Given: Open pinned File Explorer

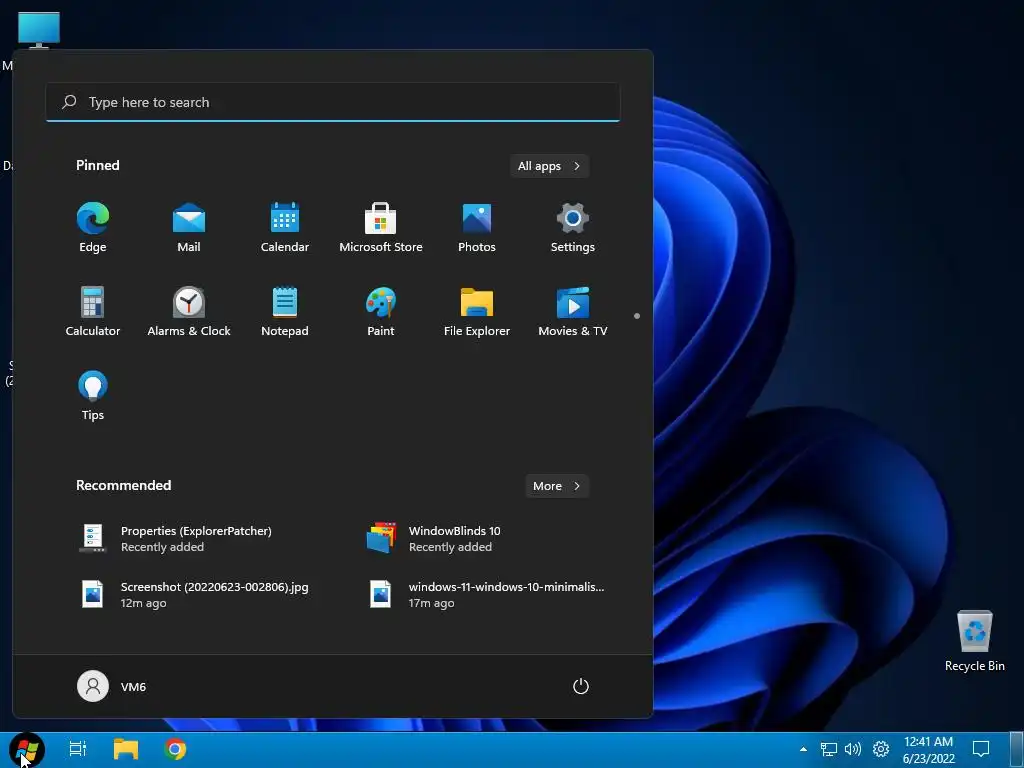Looking at the screenshot, I should pos(477,312).
